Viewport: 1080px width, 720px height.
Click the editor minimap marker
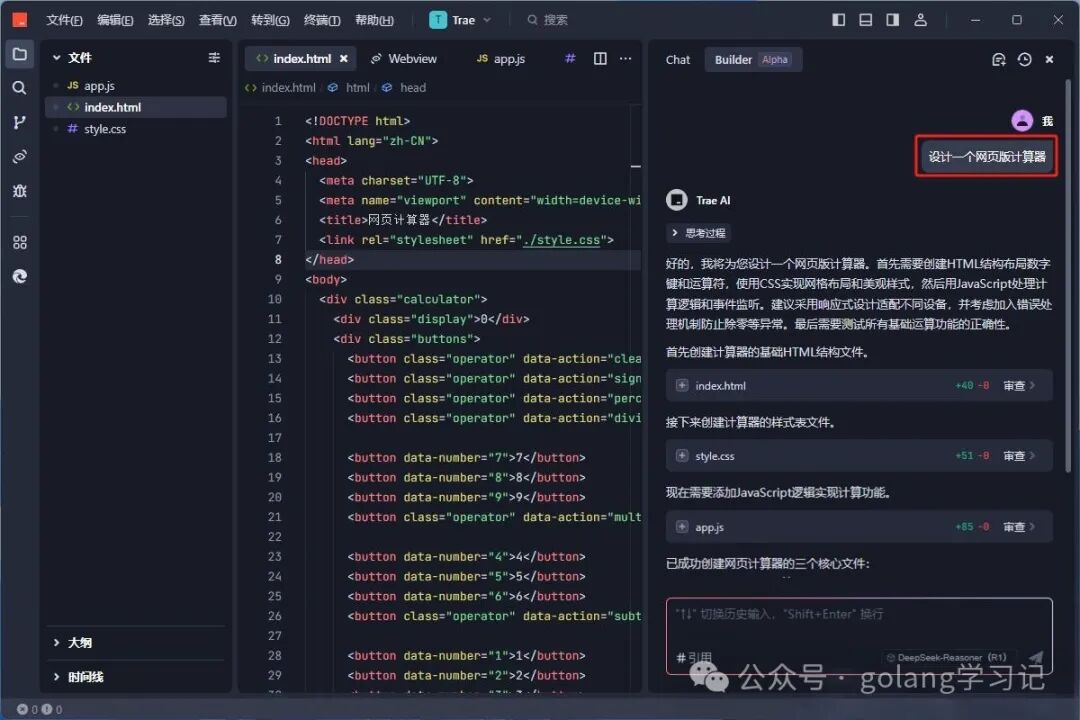tap(635, 166)
